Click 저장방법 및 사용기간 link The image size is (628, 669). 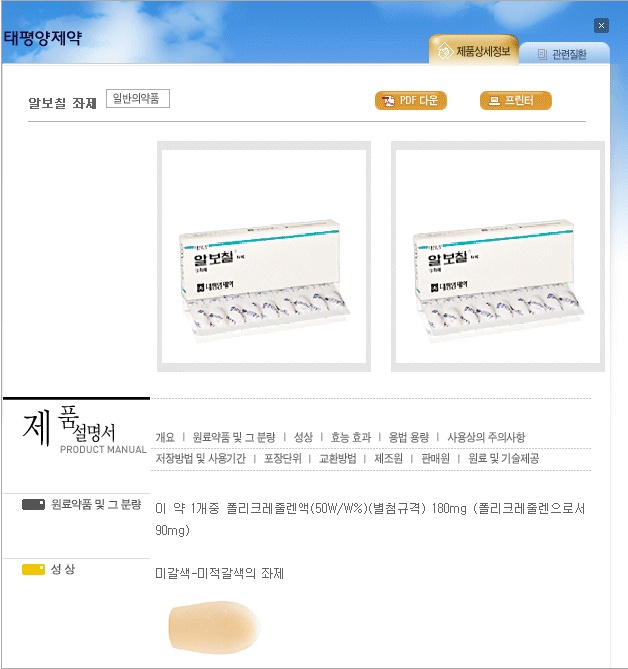click(199, 458)
